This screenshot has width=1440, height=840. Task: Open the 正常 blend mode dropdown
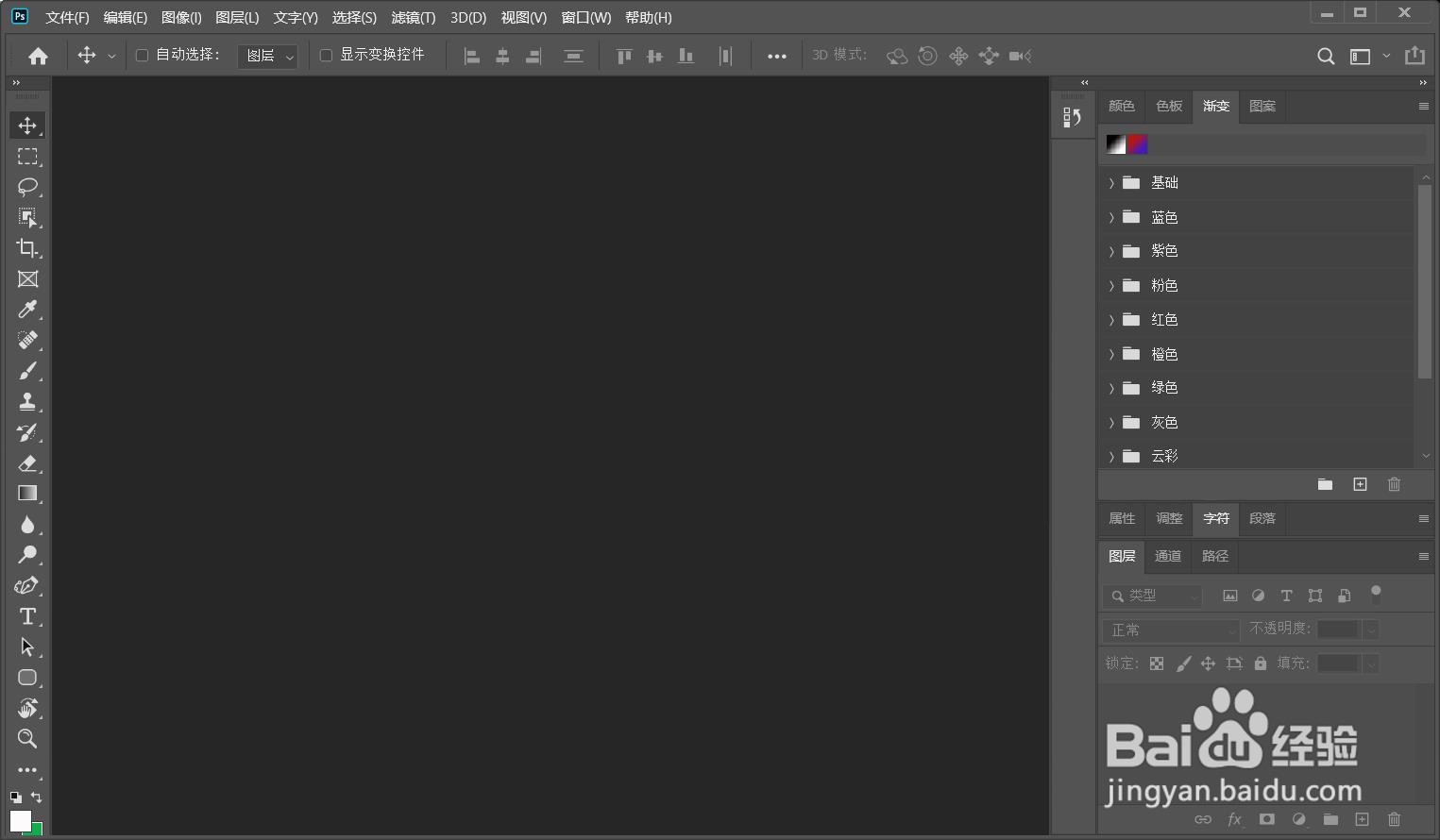tap(1171, 630)
